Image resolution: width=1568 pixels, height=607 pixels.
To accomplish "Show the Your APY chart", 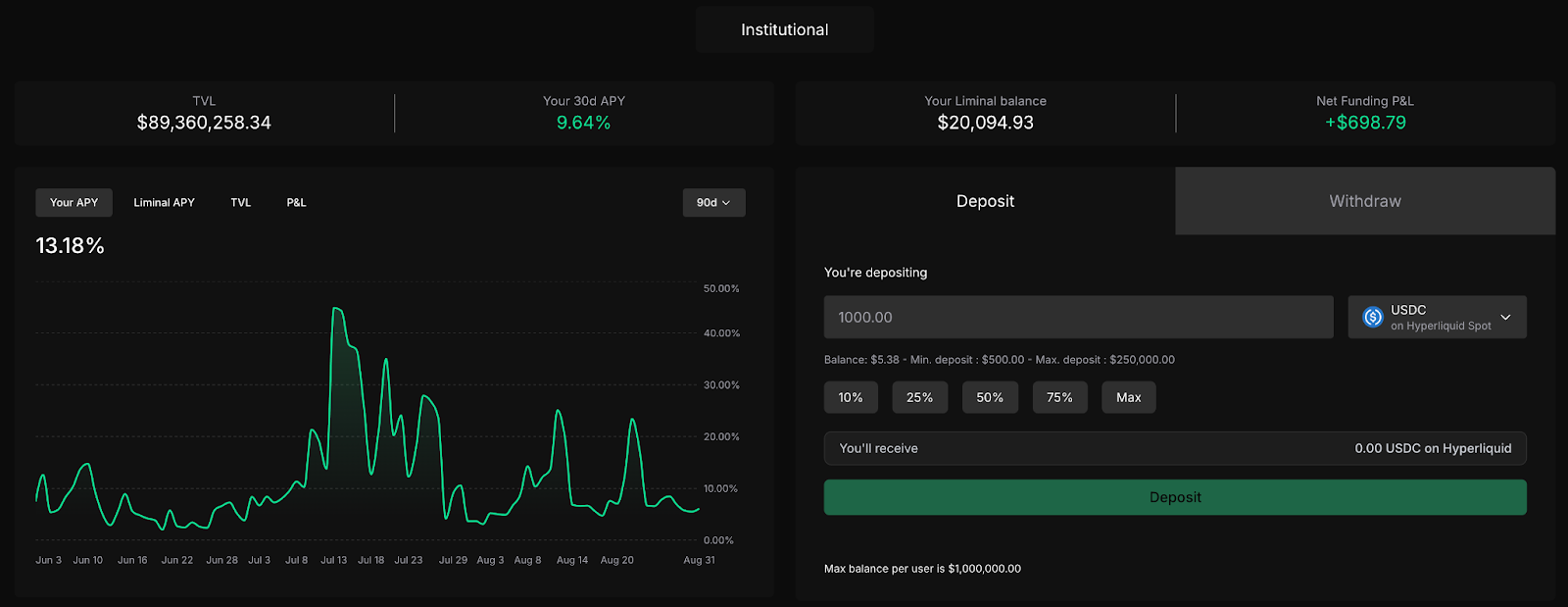I will [74, 203].
